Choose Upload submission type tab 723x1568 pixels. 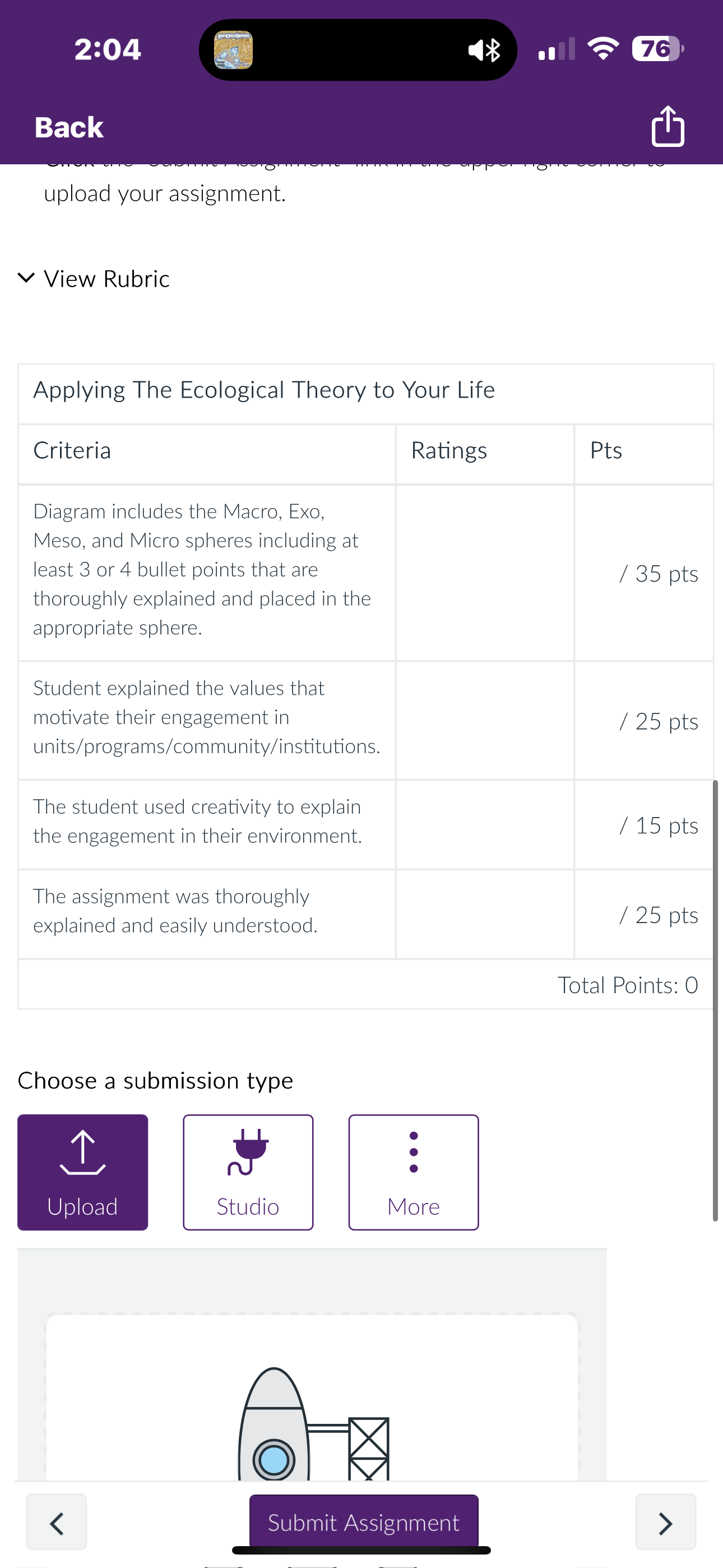click(83, 1172)
